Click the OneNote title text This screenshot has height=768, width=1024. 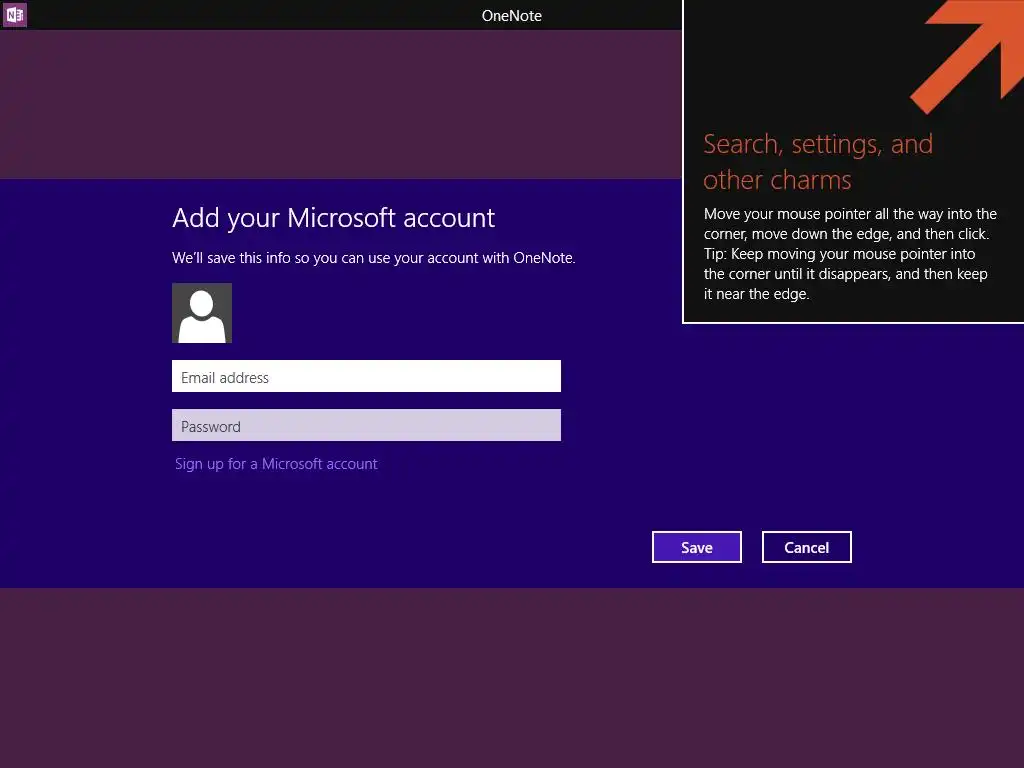point(511,16)
